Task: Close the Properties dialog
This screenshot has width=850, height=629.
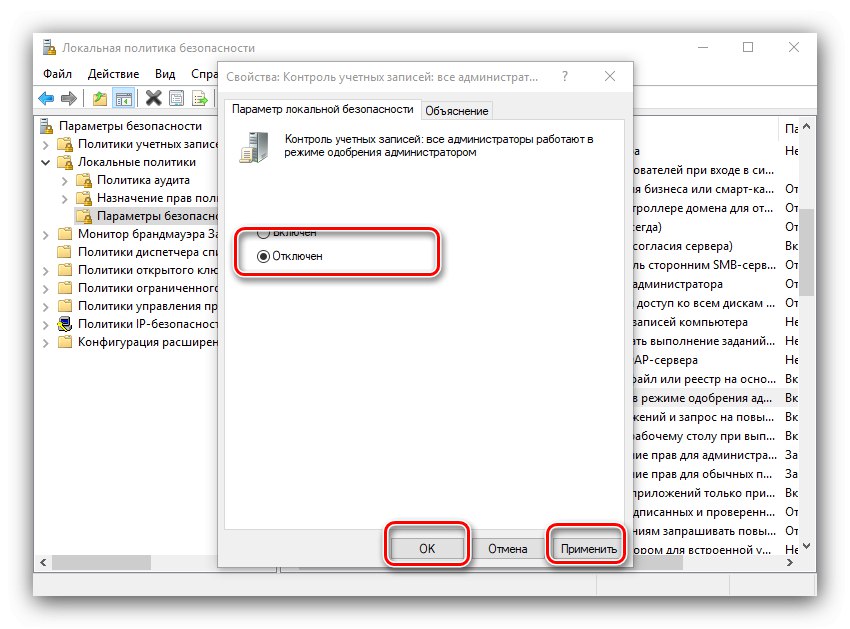Action: coord(610,76)
